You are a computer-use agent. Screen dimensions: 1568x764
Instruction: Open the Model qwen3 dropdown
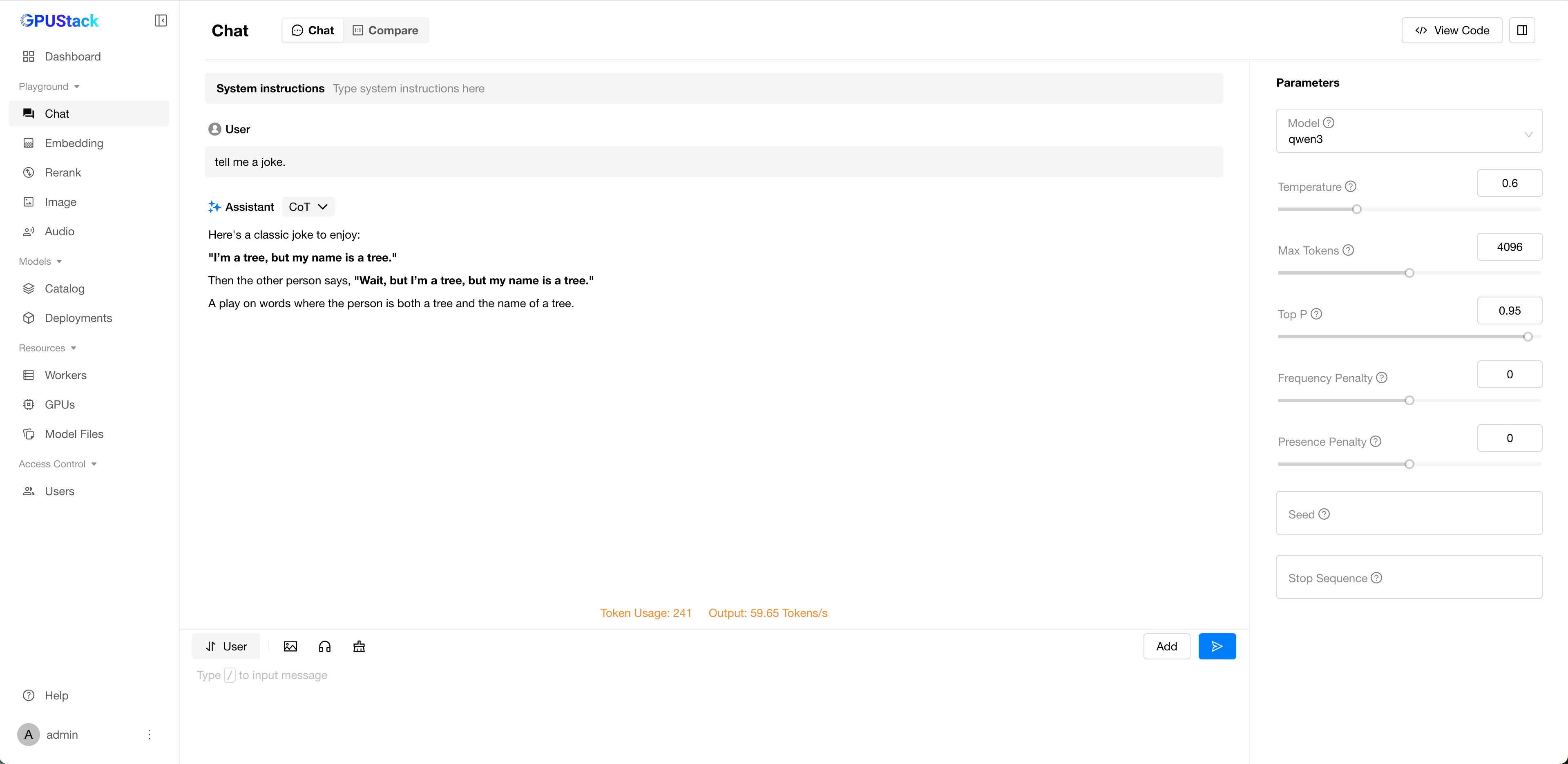(x=1409, y=131)
